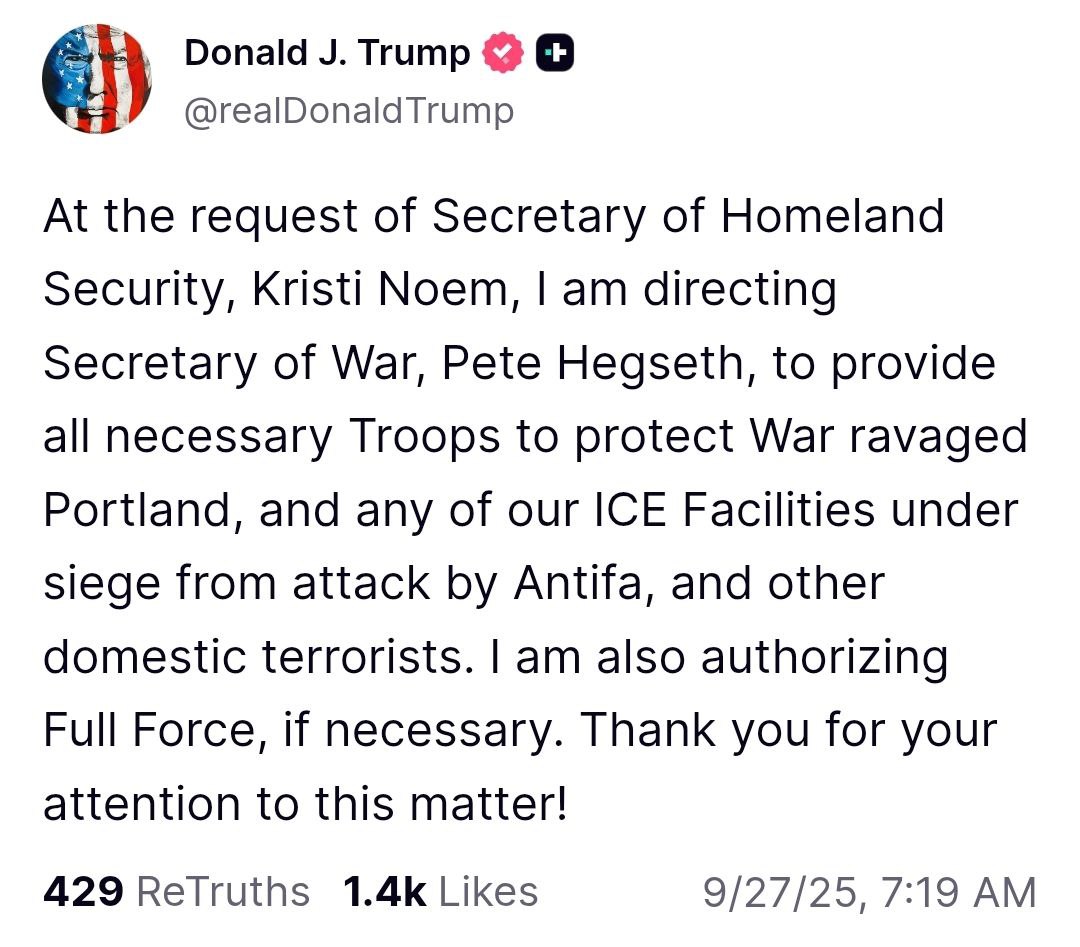Click the Likes label text
1080x947 pixels.
click(x=488, y=891)
